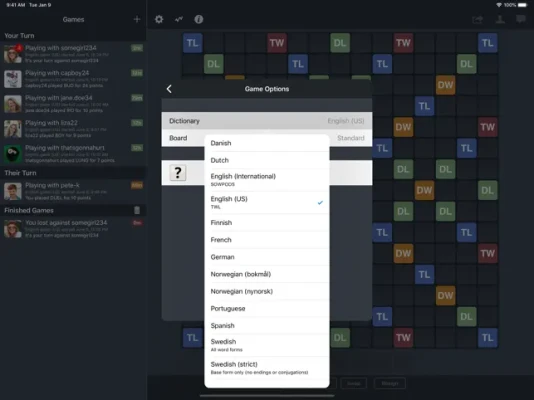534x400 pixels.
Task: Open the player profile icon
Action: (x=500, y=19)
